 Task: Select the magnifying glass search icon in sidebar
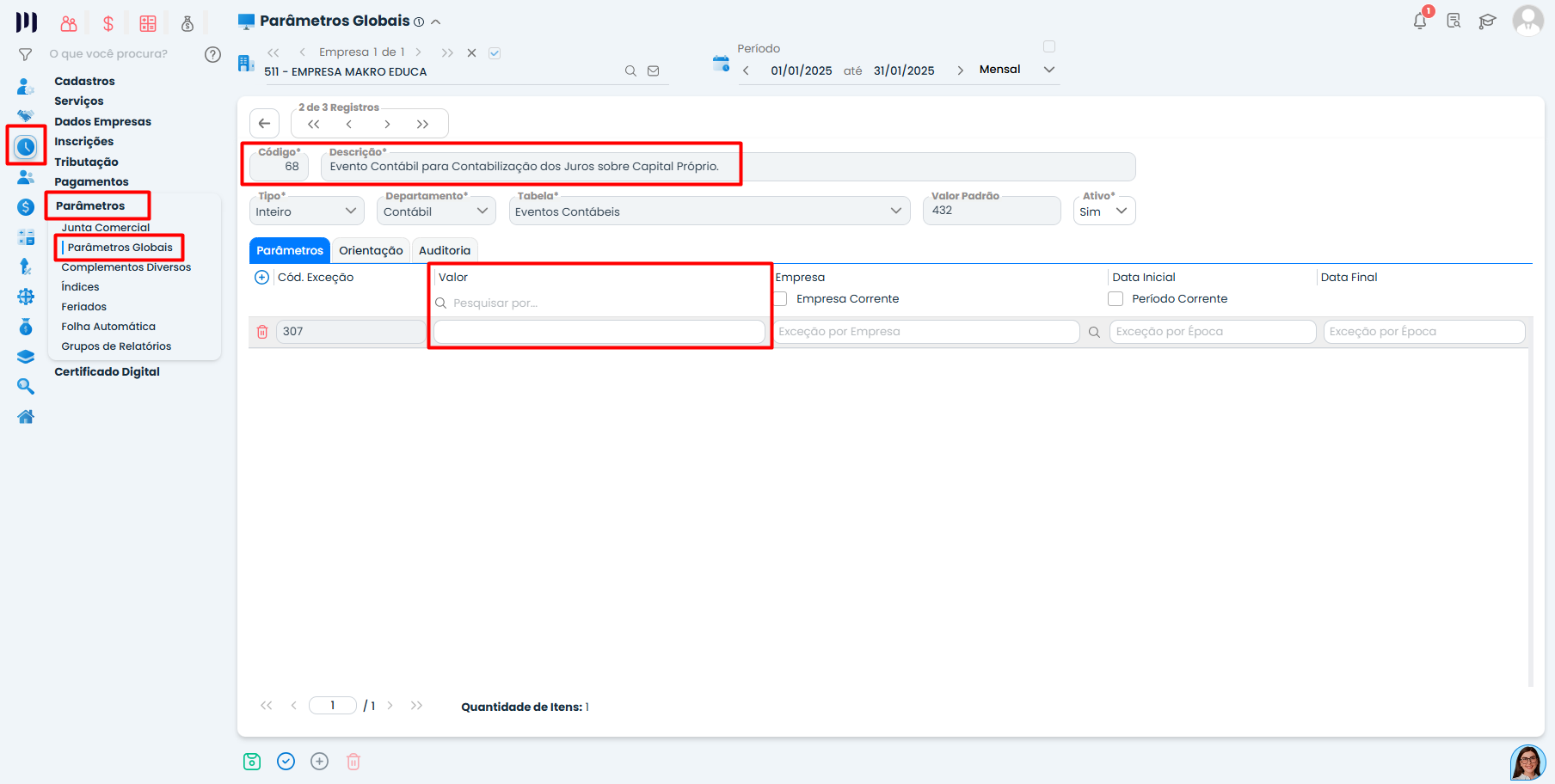26,386
